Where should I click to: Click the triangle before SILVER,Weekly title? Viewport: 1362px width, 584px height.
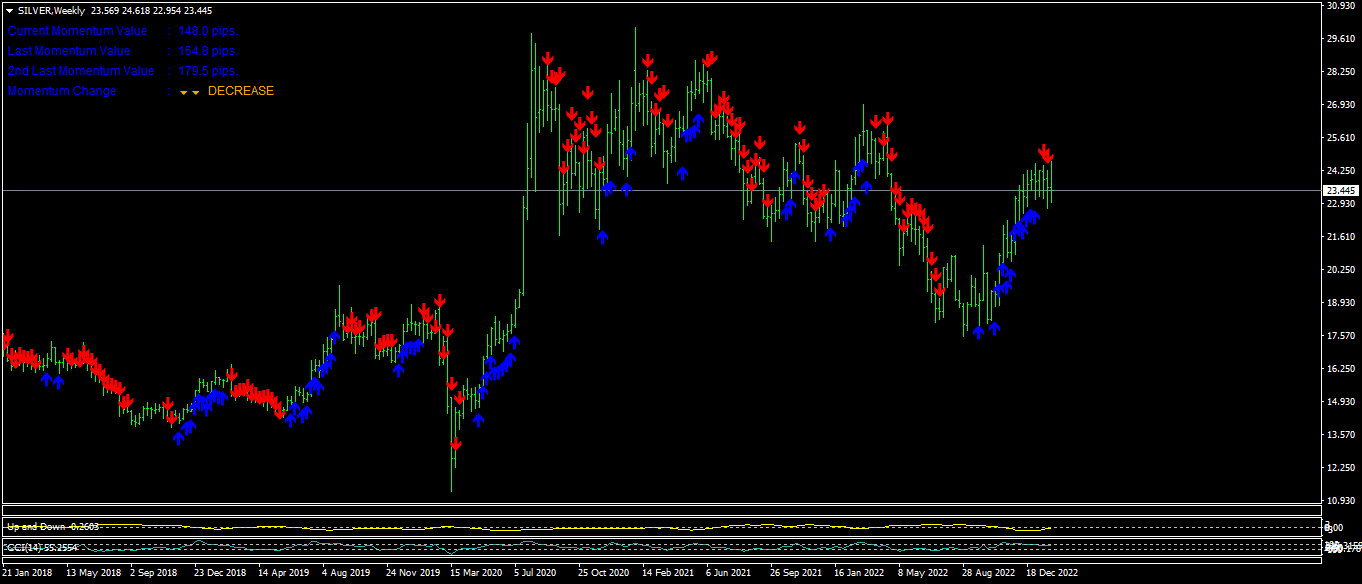pyautogui.click(x=9, y=10)
